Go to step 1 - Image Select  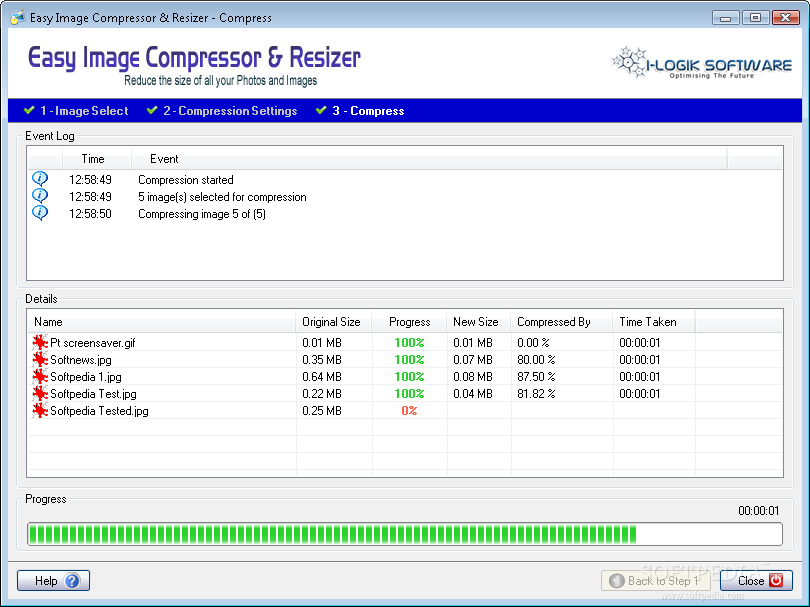click(x=84, y=111)
